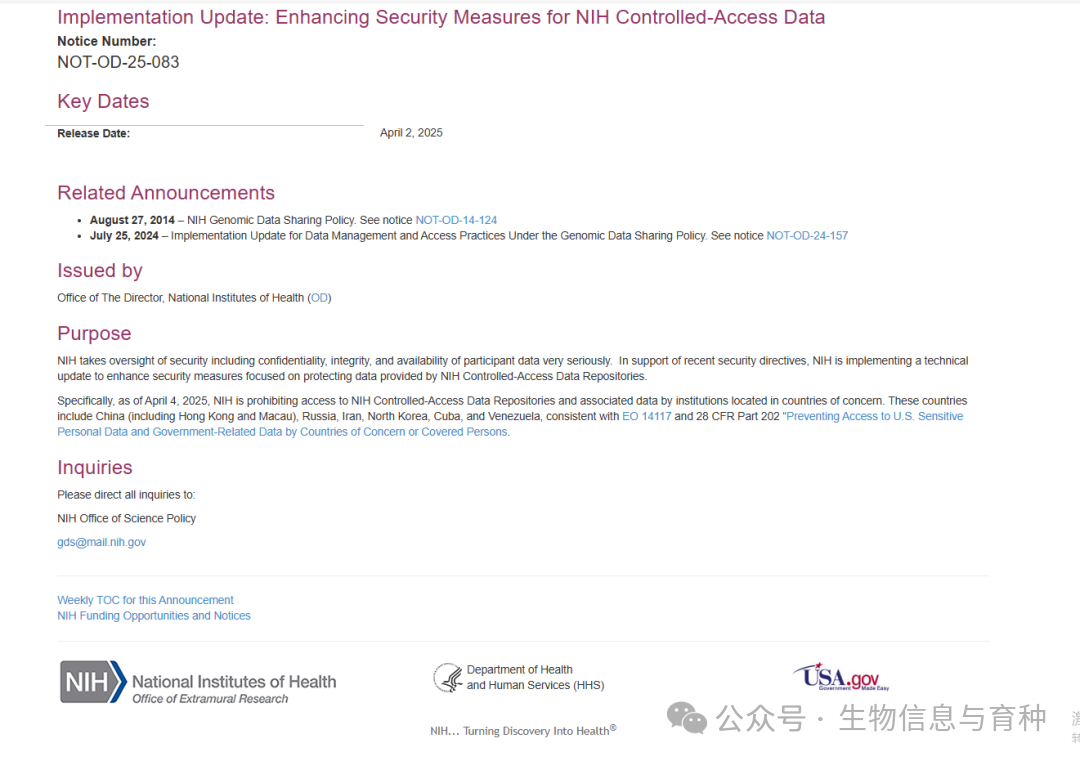Open notice NOT-OD-24-157 link

807,236
